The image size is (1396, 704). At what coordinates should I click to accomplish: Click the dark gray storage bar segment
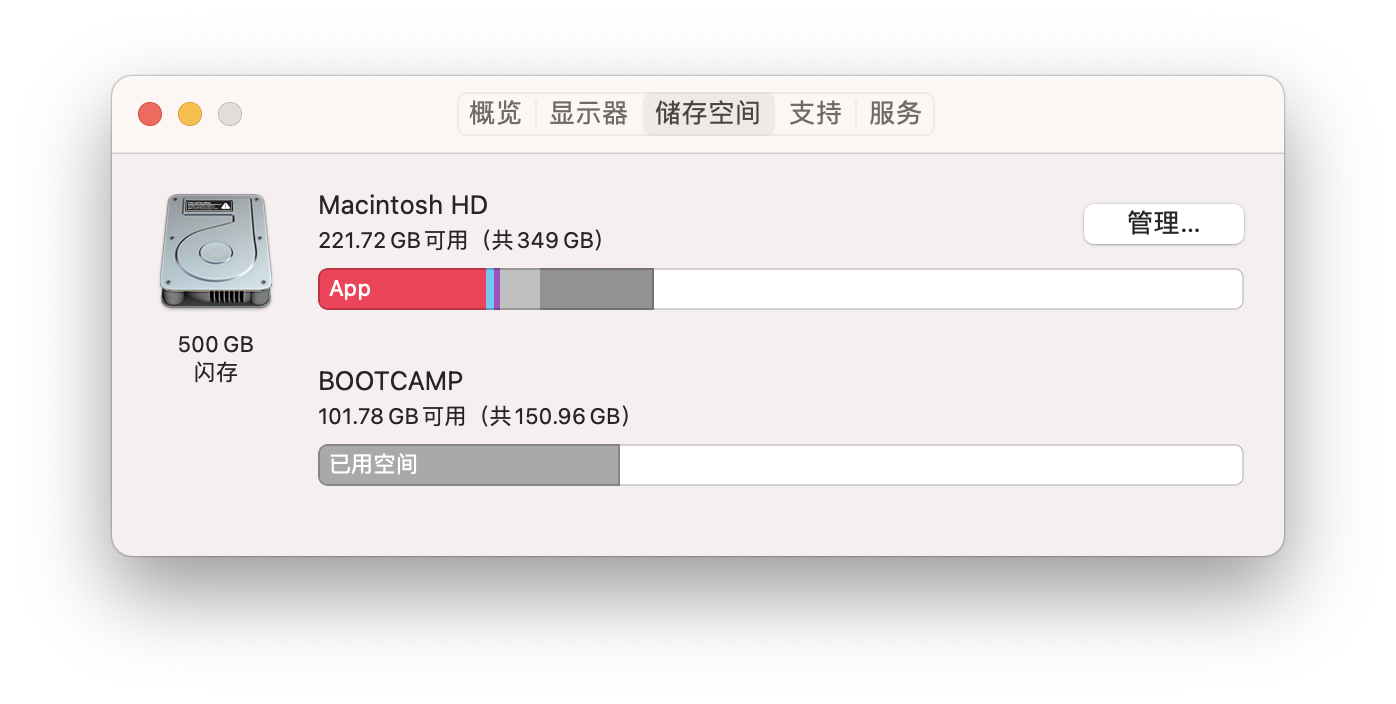click(596, 289)
